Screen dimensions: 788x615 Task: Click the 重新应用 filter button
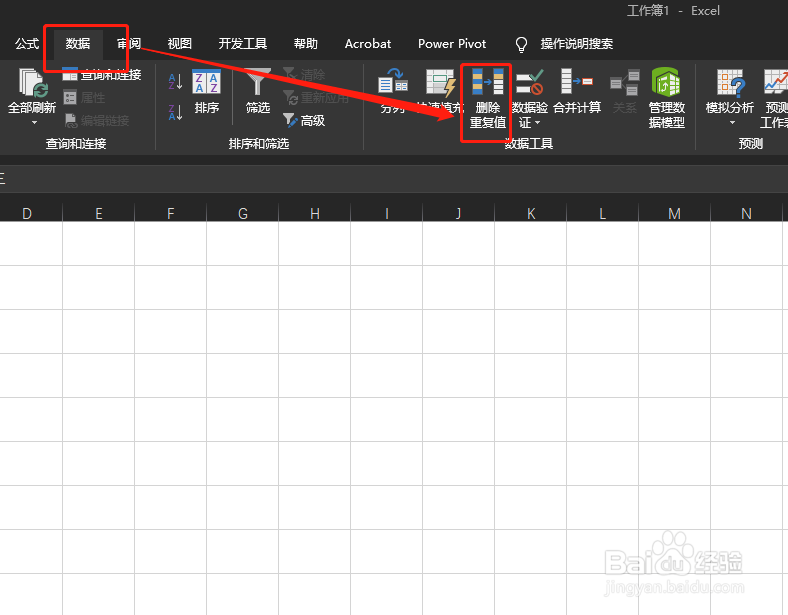[316, 97]
